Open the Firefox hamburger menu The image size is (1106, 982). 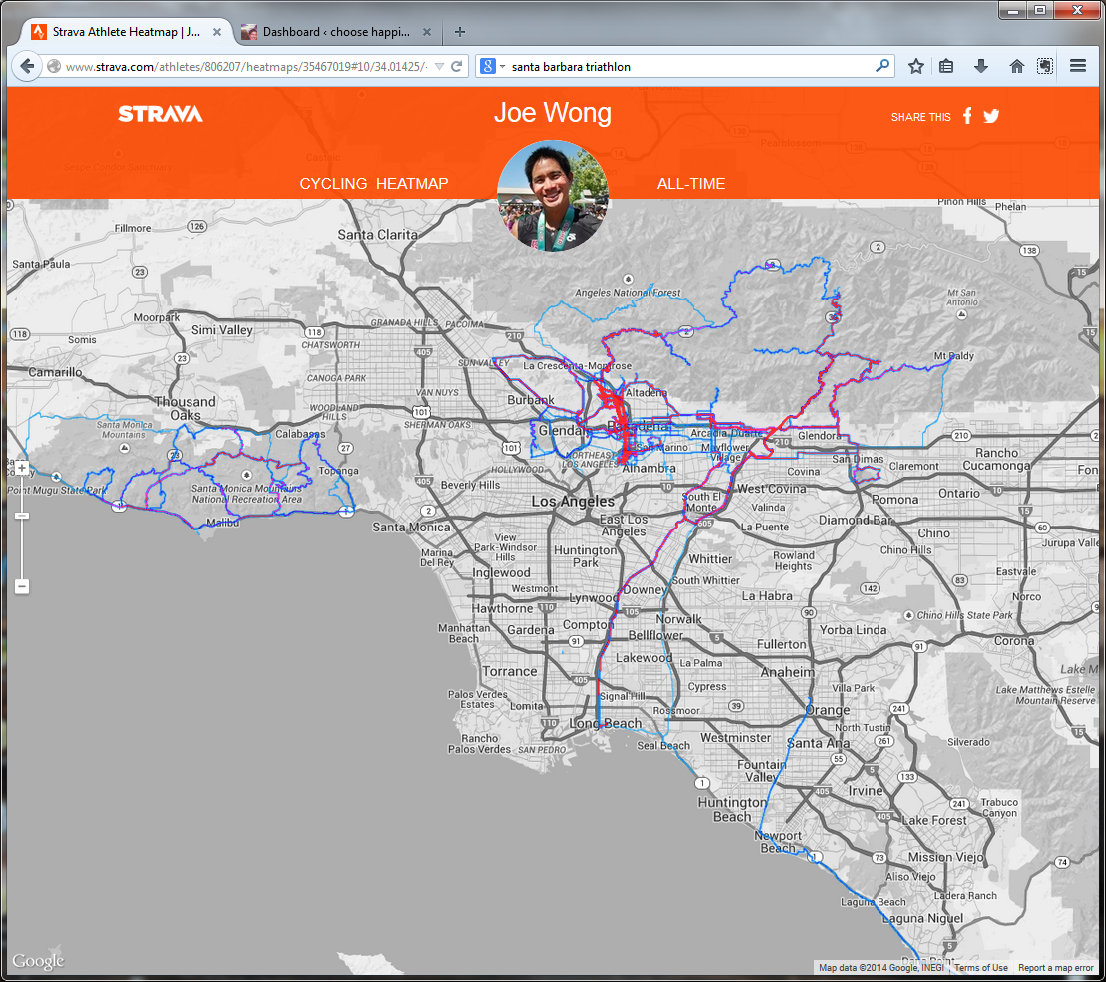click(1078, 67)
